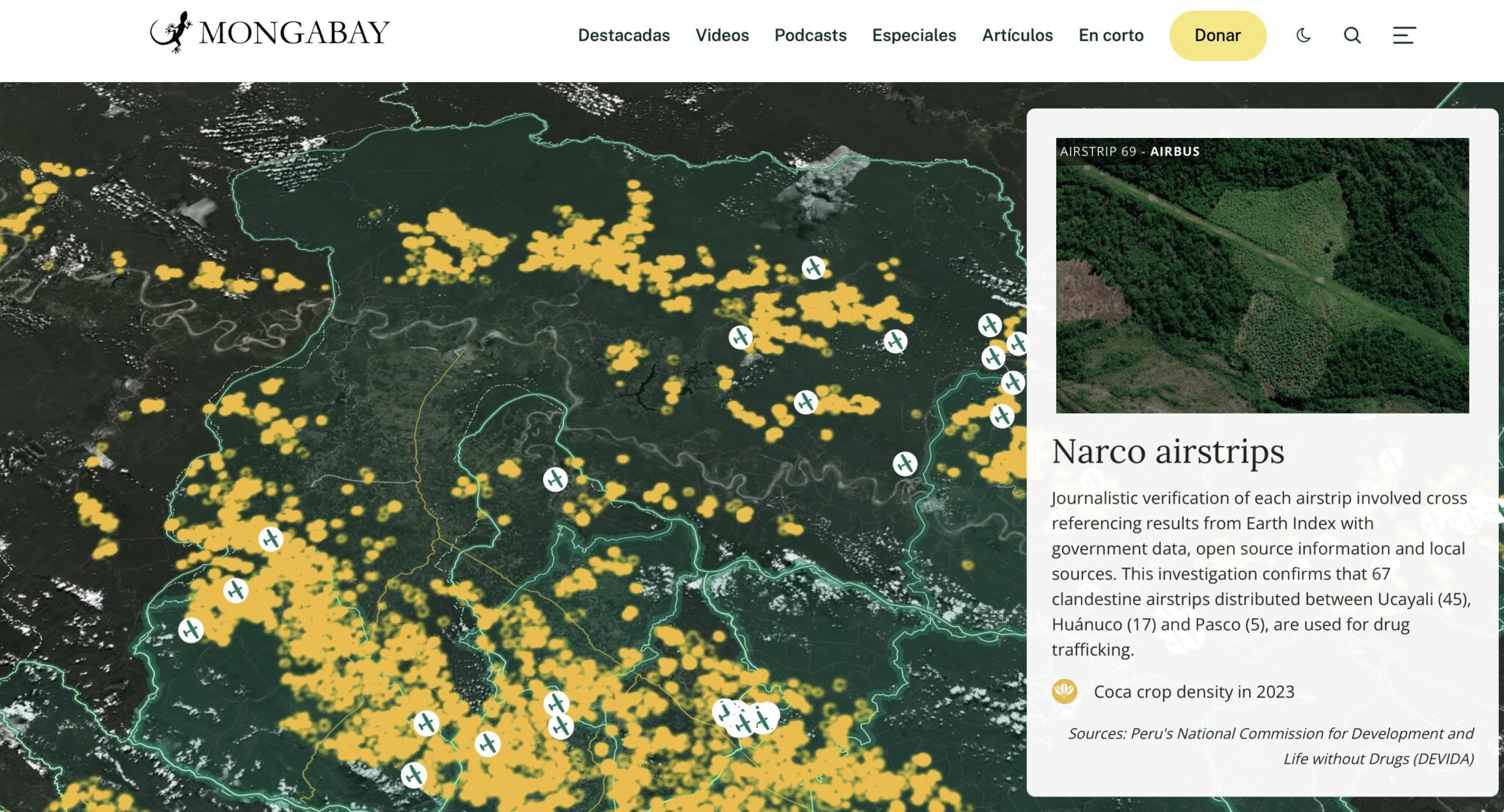
Task: Go to the Videos section
Action: [722, 35]
